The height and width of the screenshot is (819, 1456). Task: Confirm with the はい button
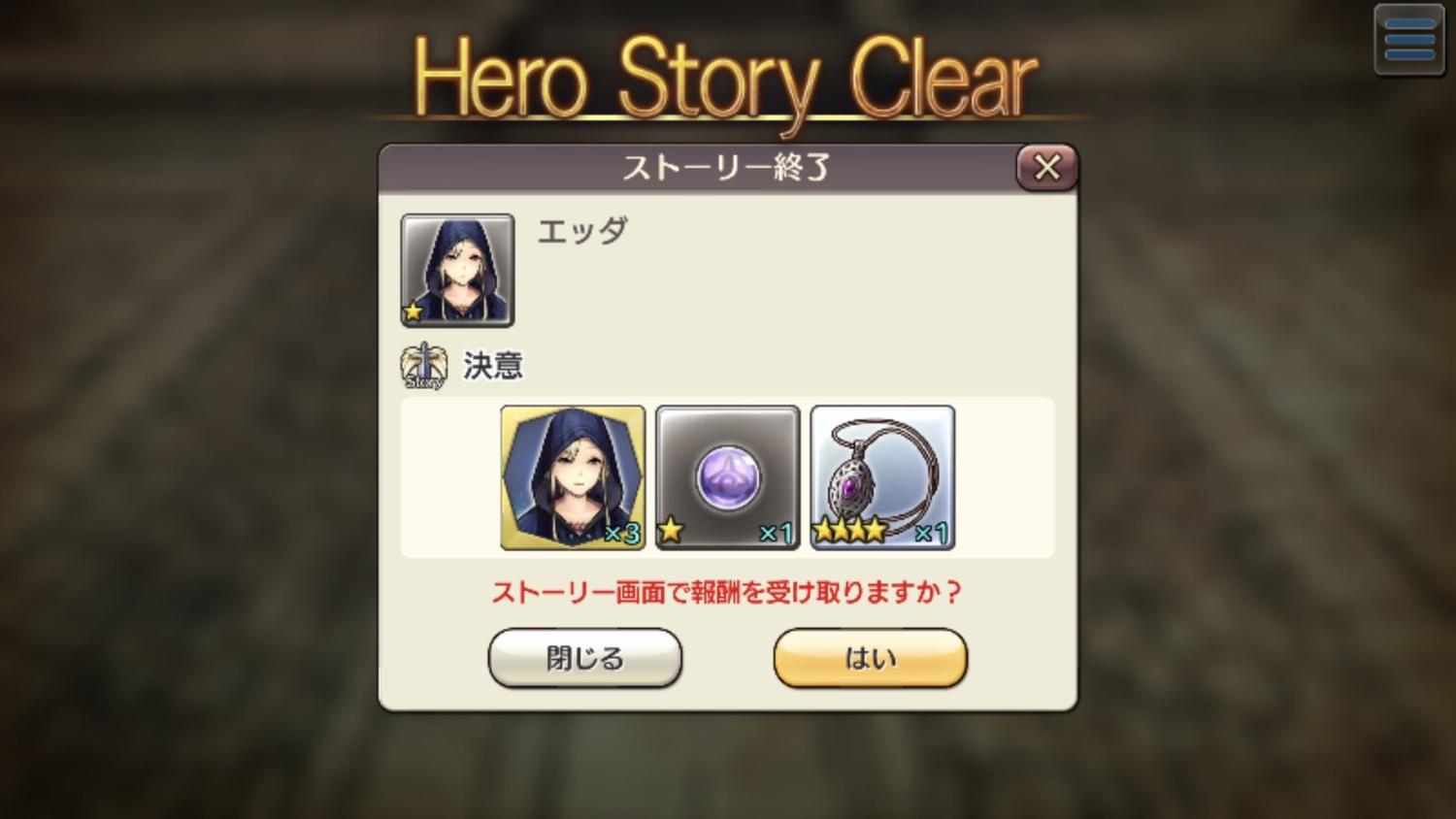[x=871, y=658]
